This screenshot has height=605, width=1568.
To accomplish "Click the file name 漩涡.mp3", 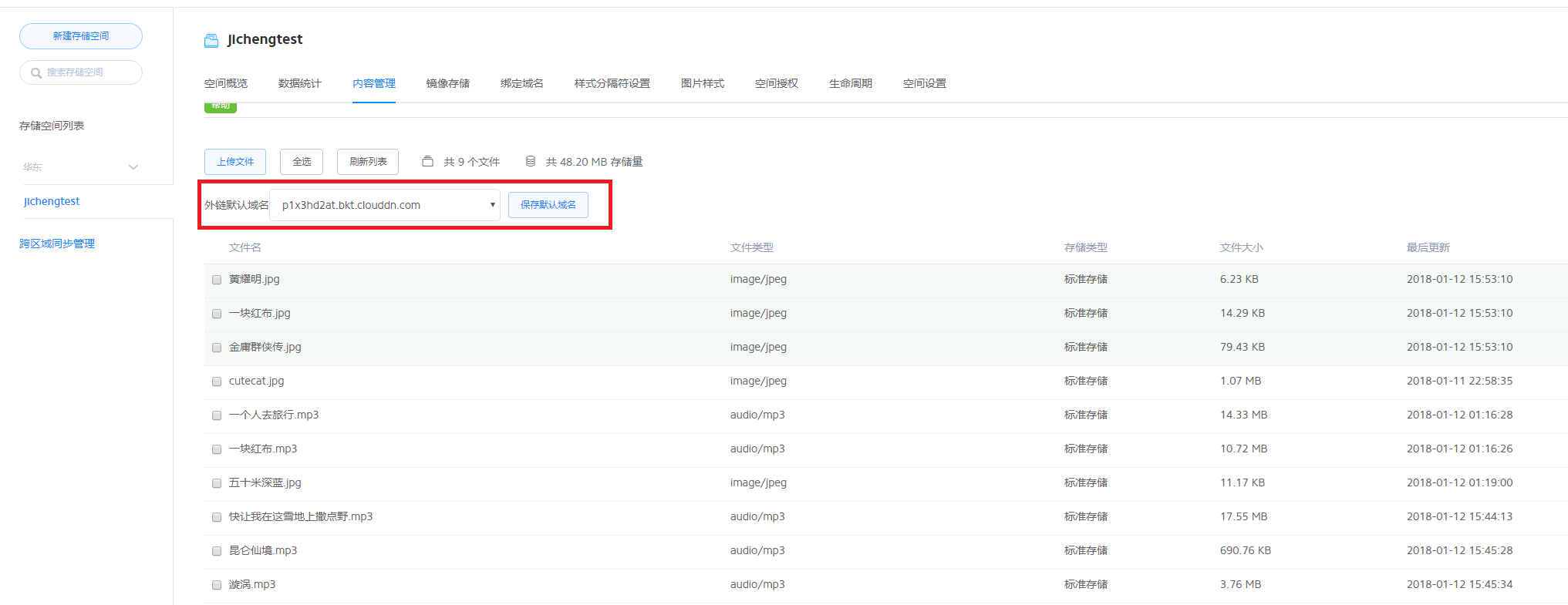I will click(252, 584).
